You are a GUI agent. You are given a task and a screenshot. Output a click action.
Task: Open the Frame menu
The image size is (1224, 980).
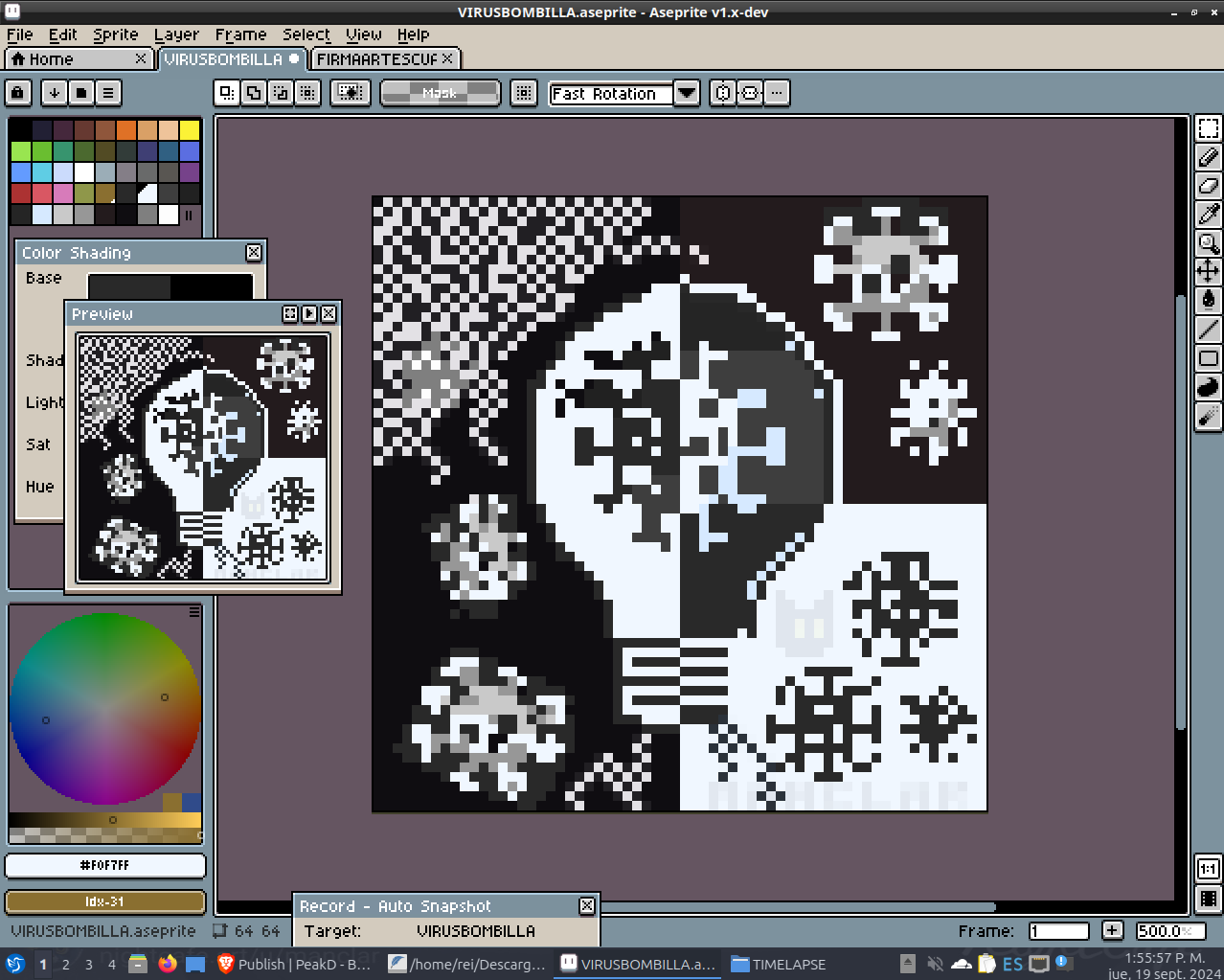(240, 34)
